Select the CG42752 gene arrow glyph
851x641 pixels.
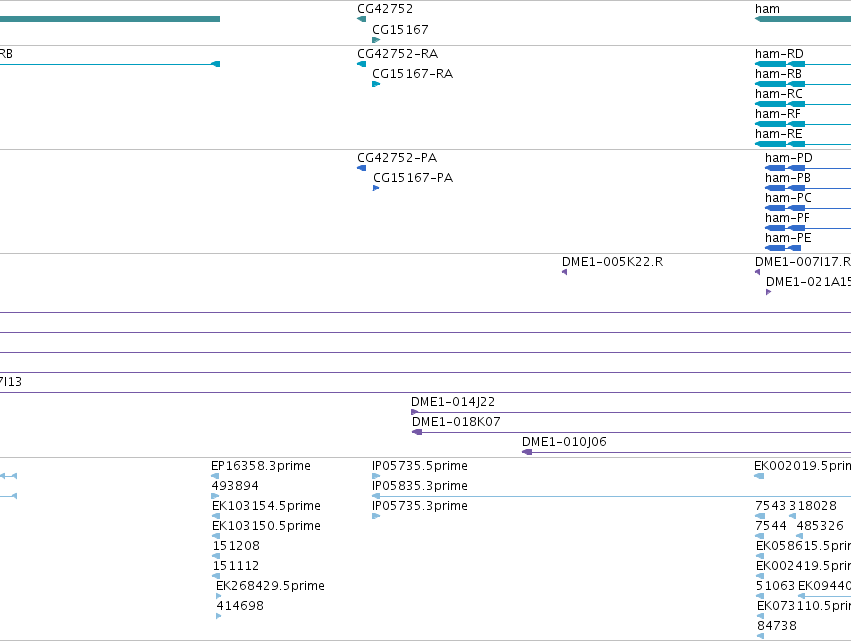click(x=361, y=19)
